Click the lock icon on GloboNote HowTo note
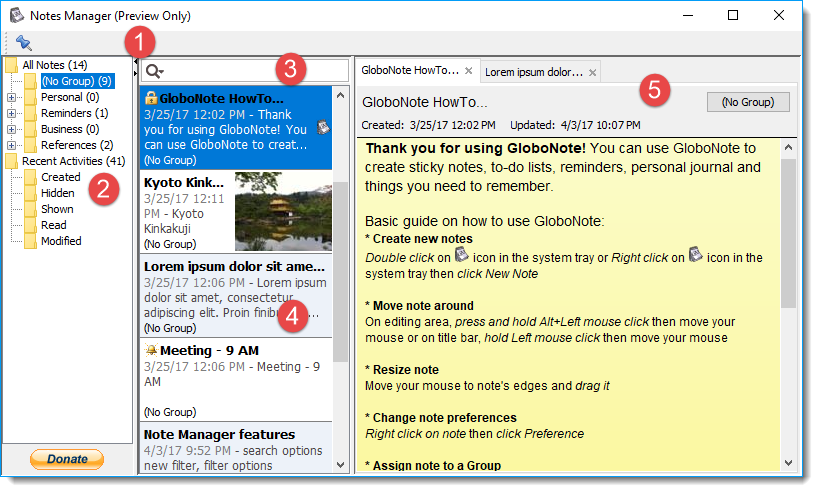The image size is (818, 492). pyautogui.click(x=151, y=98)
